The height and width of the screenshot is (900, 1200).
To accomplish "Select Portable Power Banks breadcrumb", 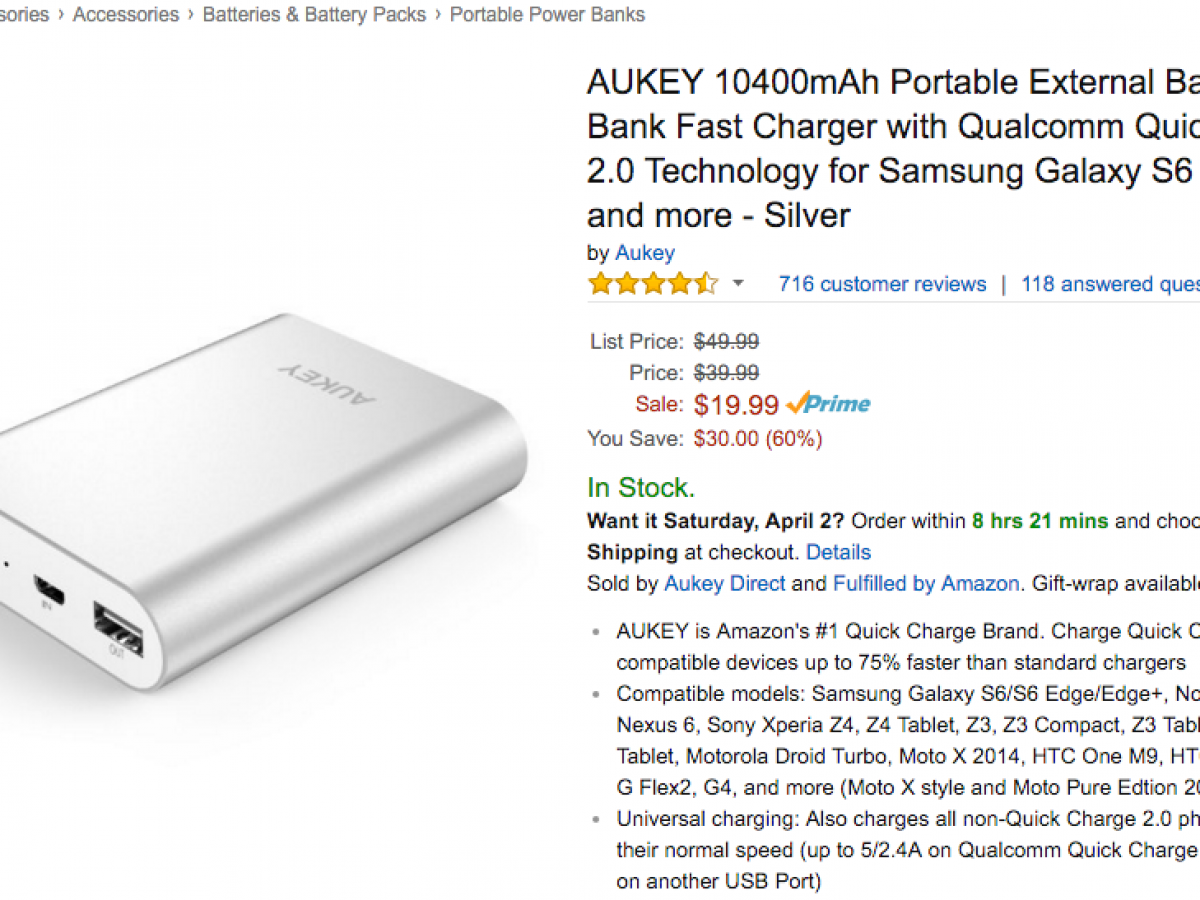I will point(547,15).
